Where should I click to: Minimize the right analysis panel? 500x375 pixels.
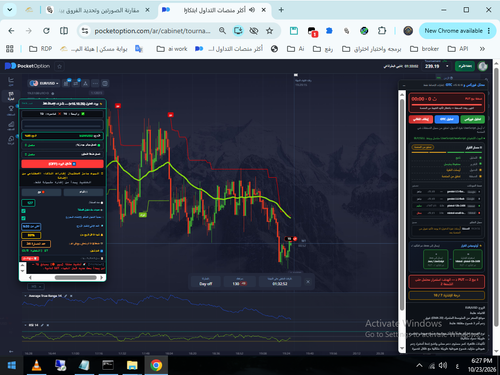coord(404,85)
